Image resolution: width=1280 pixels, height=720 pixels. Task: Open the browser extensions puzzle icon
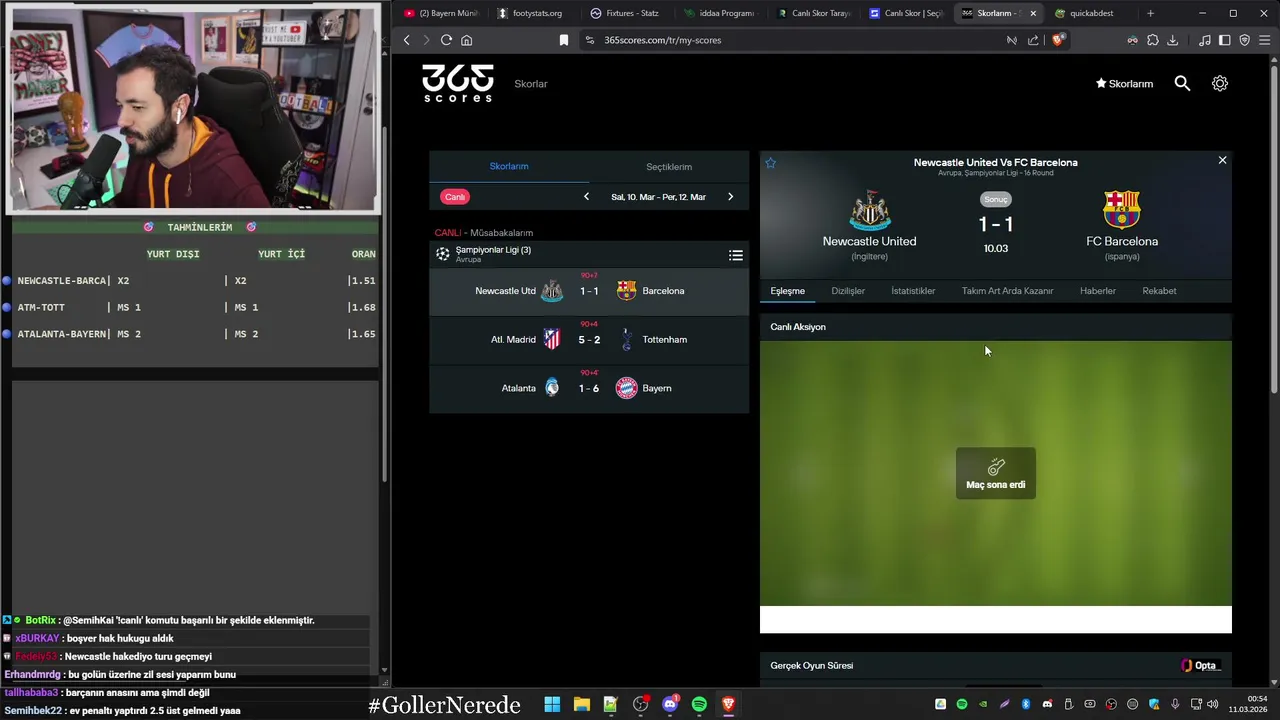tap(1153, 40)
